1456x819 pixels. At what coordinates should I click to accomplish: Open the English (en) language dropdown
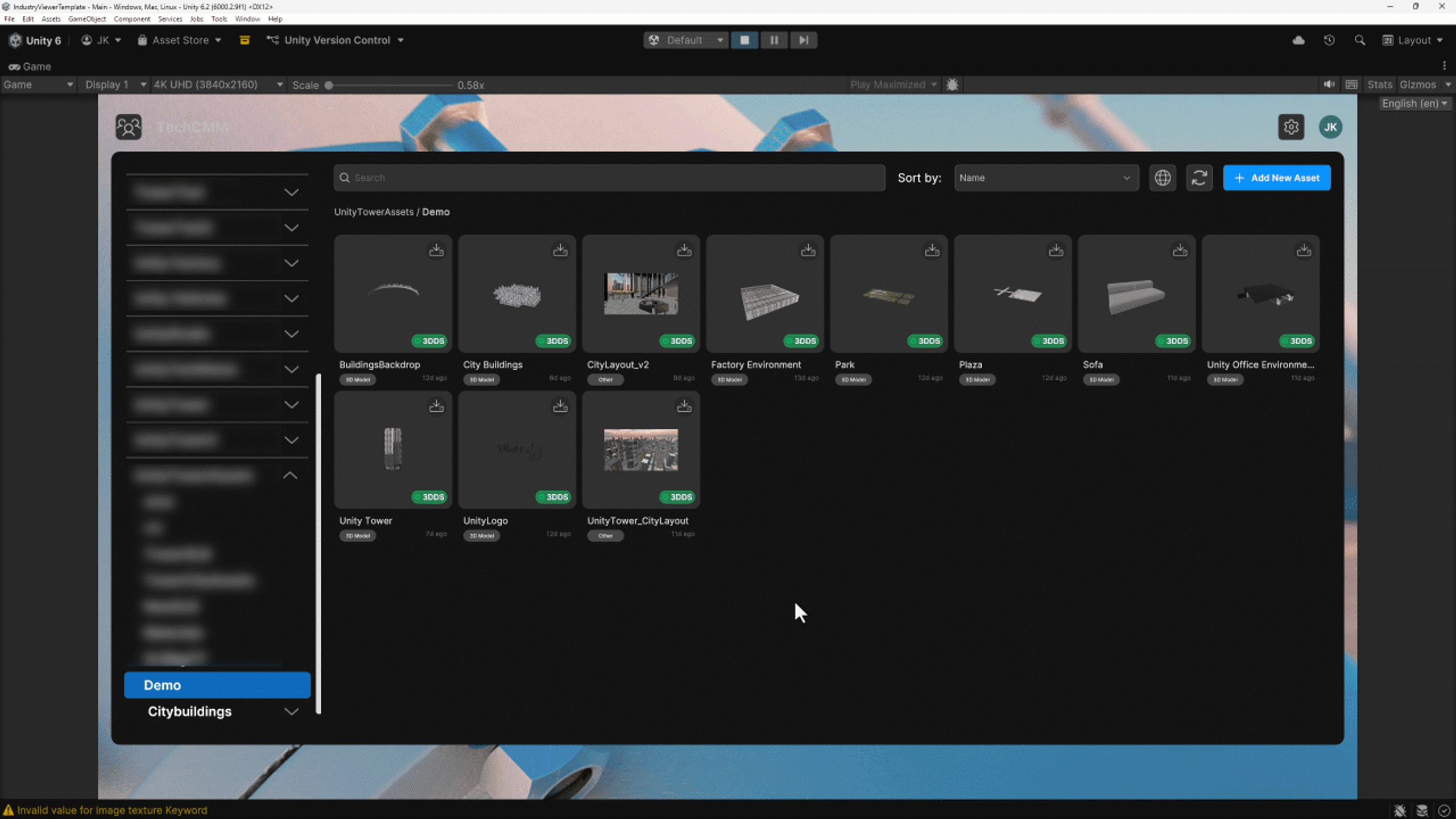click(x=1414, y=104)
